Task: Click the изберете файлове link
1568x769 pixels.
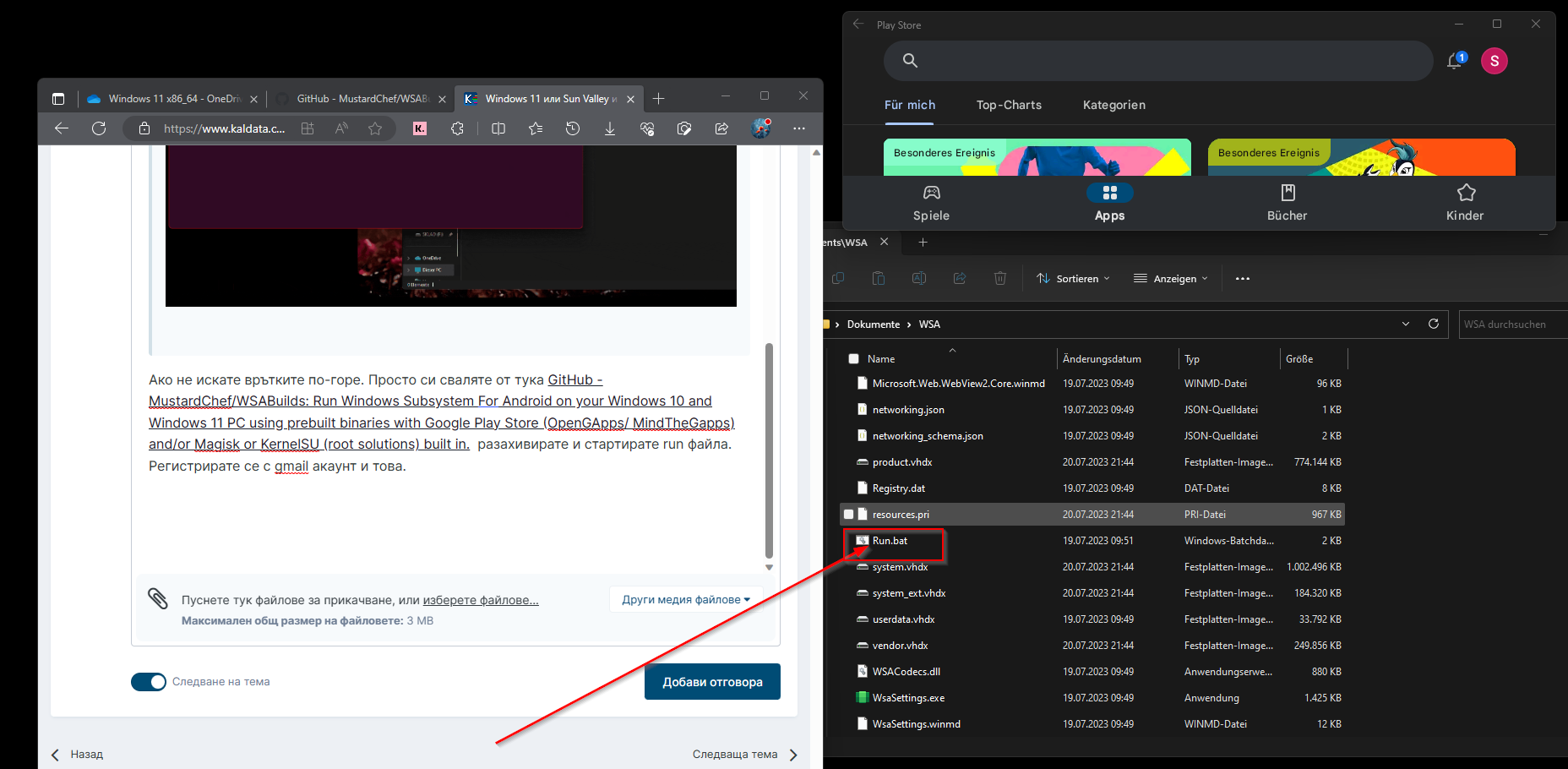Action: coord(481,600)
